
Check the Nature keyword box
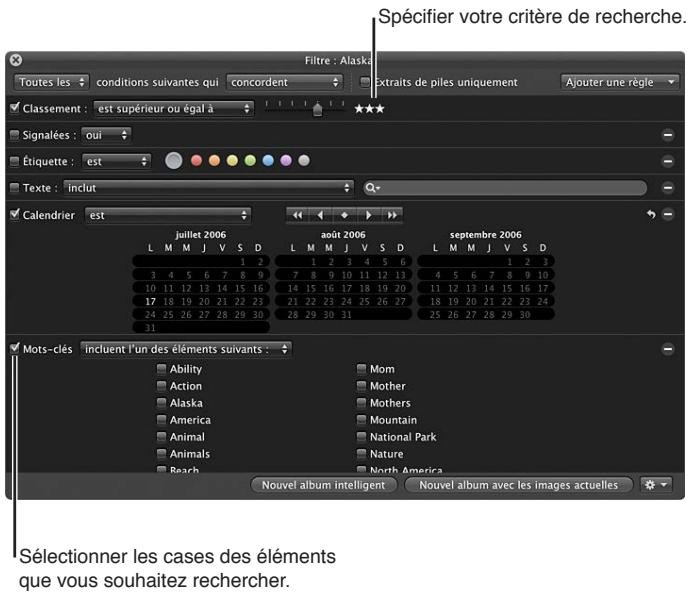[361, 454]
